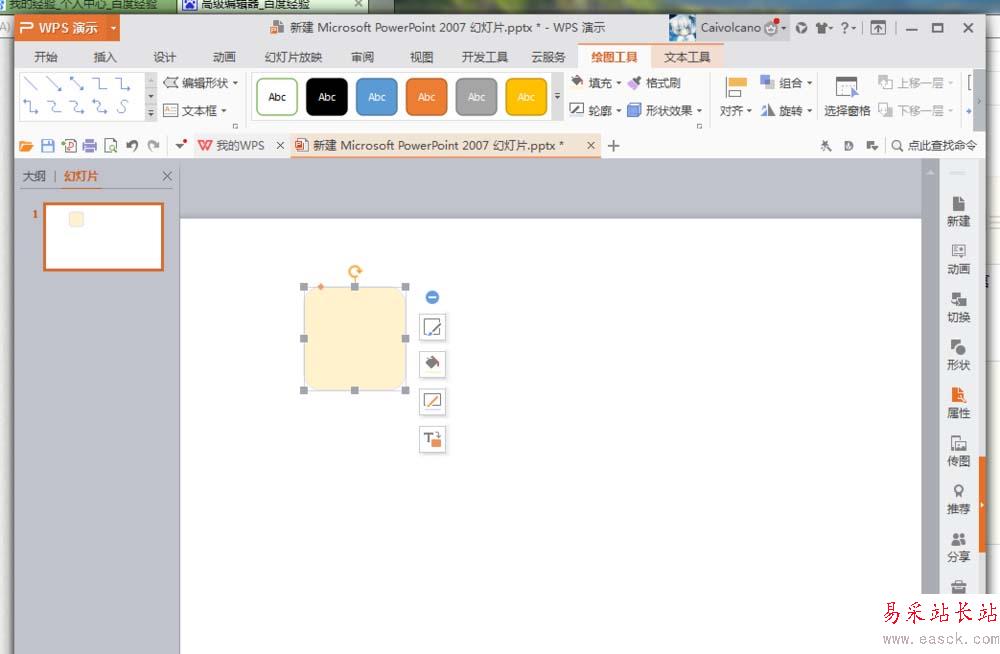Open the 文本框 dropdown
Image resolution: width=1000 pixels, height=654 pixels.
(195, 110)
